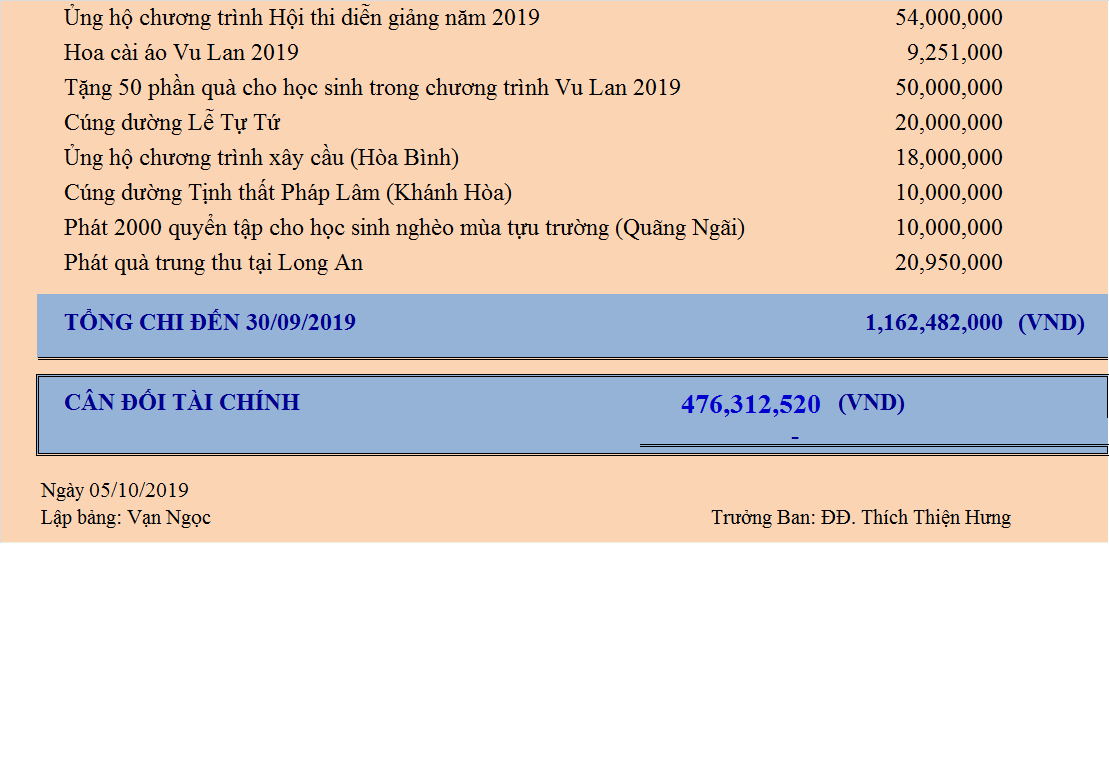This screenshot has height=770, width=1109.
Task: Select the 'Cúng dường Lễ Tự Tứ' entry
Action: pos(172,123)
